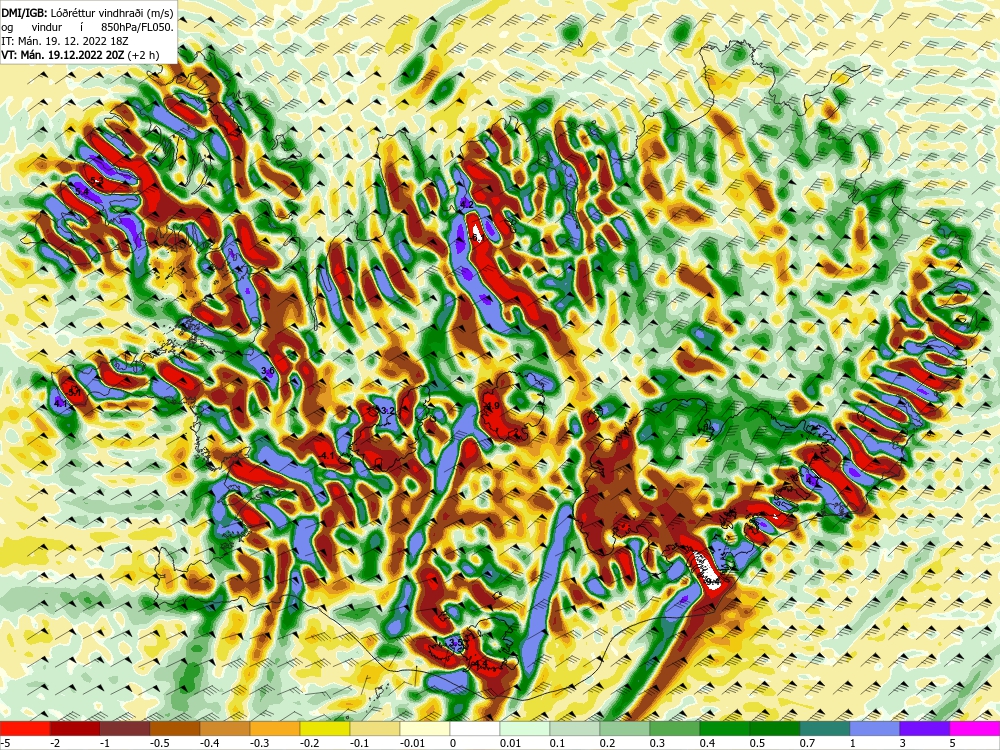This screenshot has height=750, width=1000.
Task: Select the '9.4' value in the white area
Action: [714, 582]
